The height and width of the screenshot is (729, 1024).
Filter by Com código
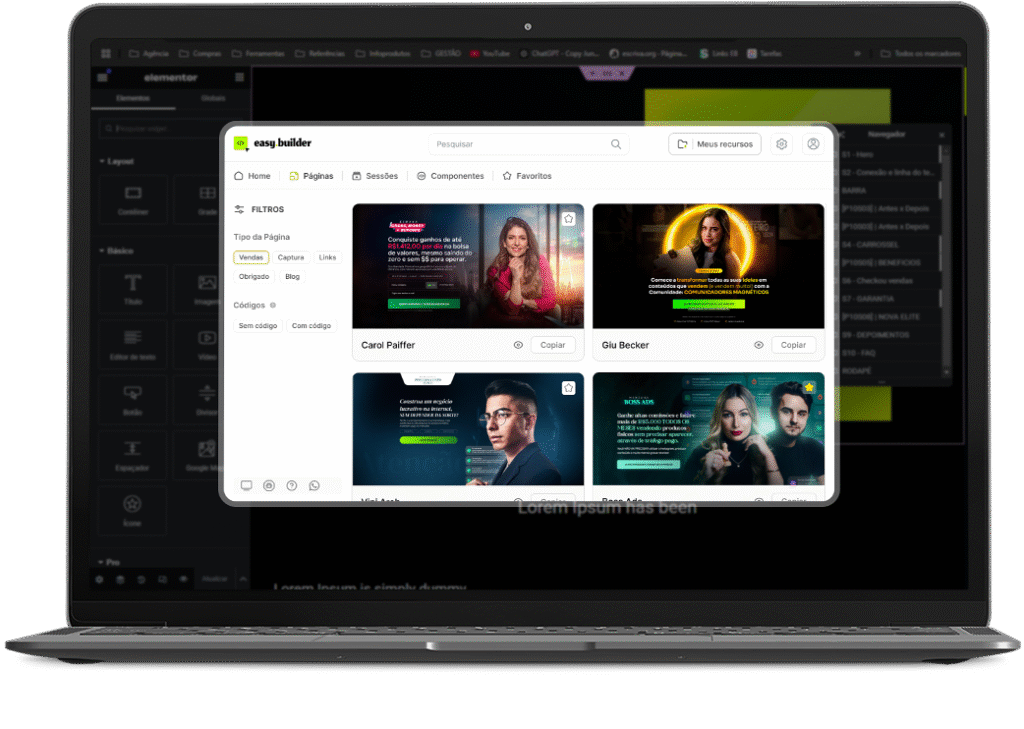[x=312, y=326]
